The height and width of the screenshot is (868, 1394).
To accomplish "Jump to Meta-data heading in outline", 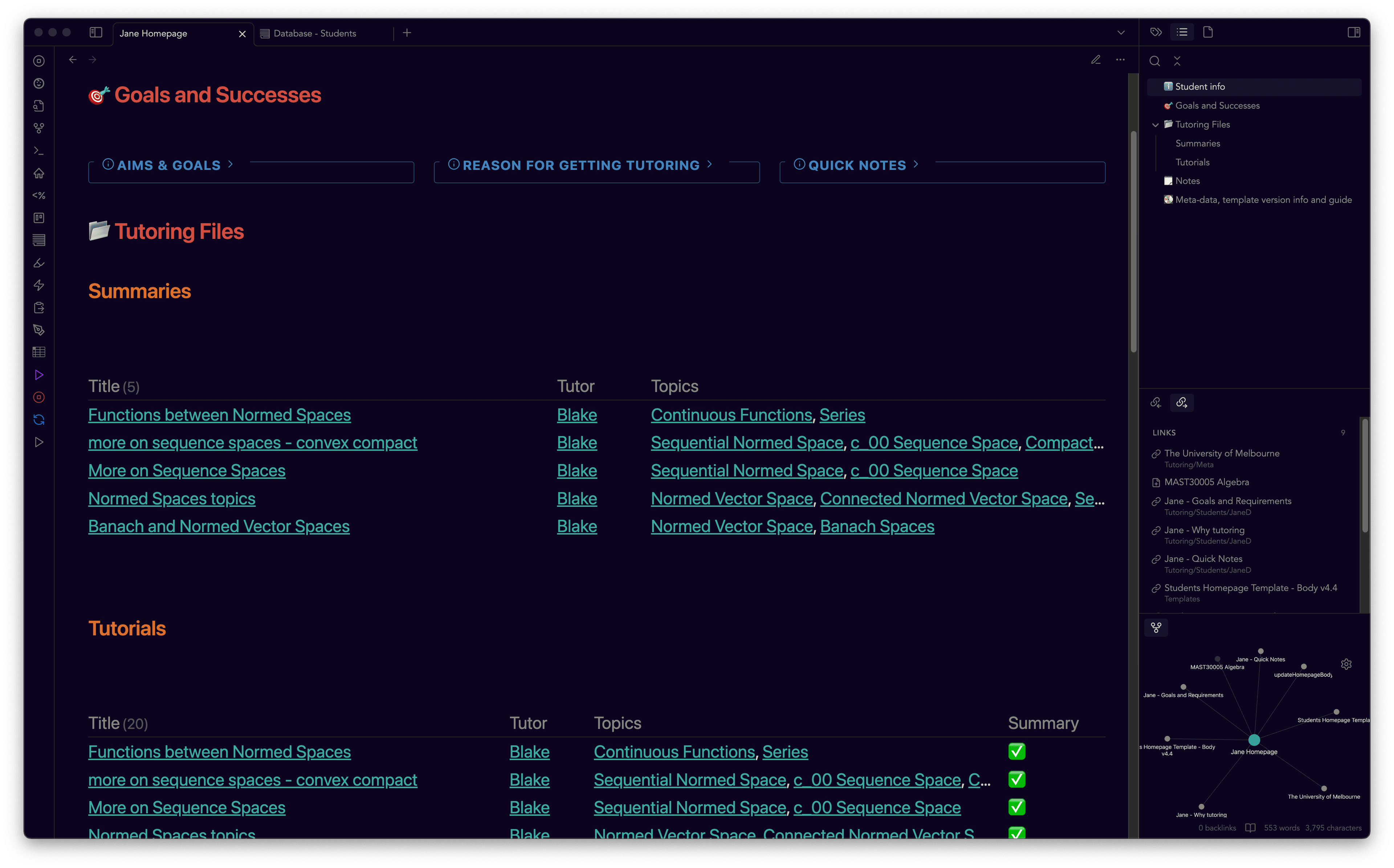I will 1263,200.
